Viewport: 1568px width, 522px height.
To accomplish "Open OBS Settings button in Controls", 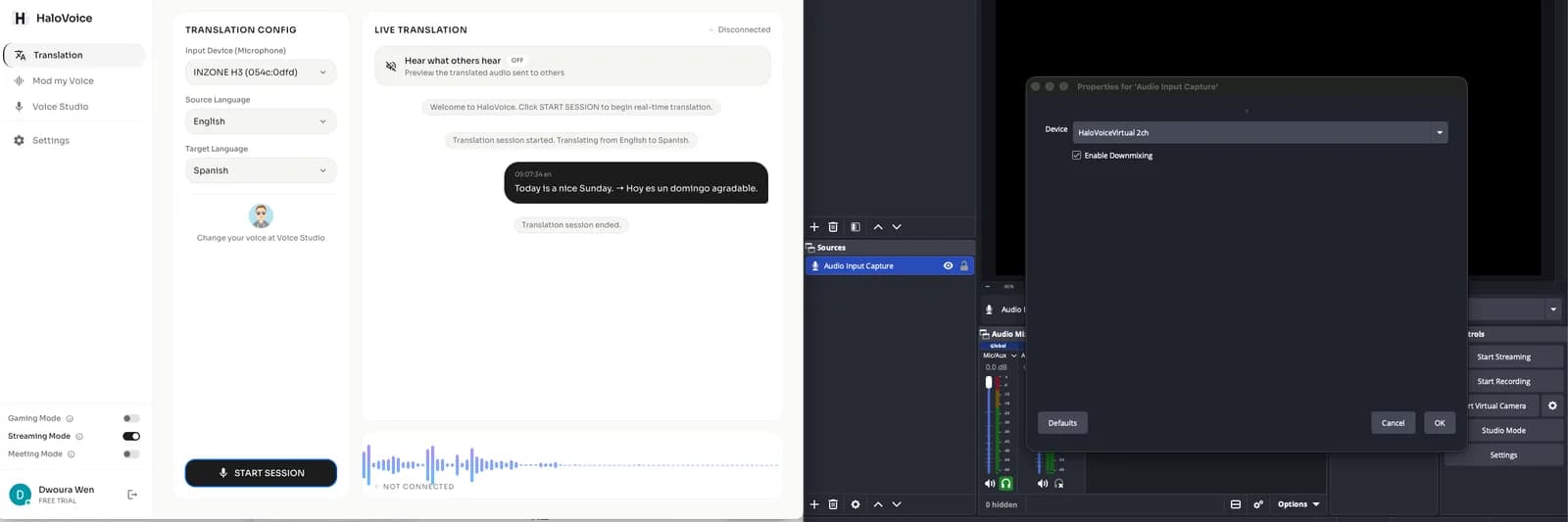I will point(1503,454).
